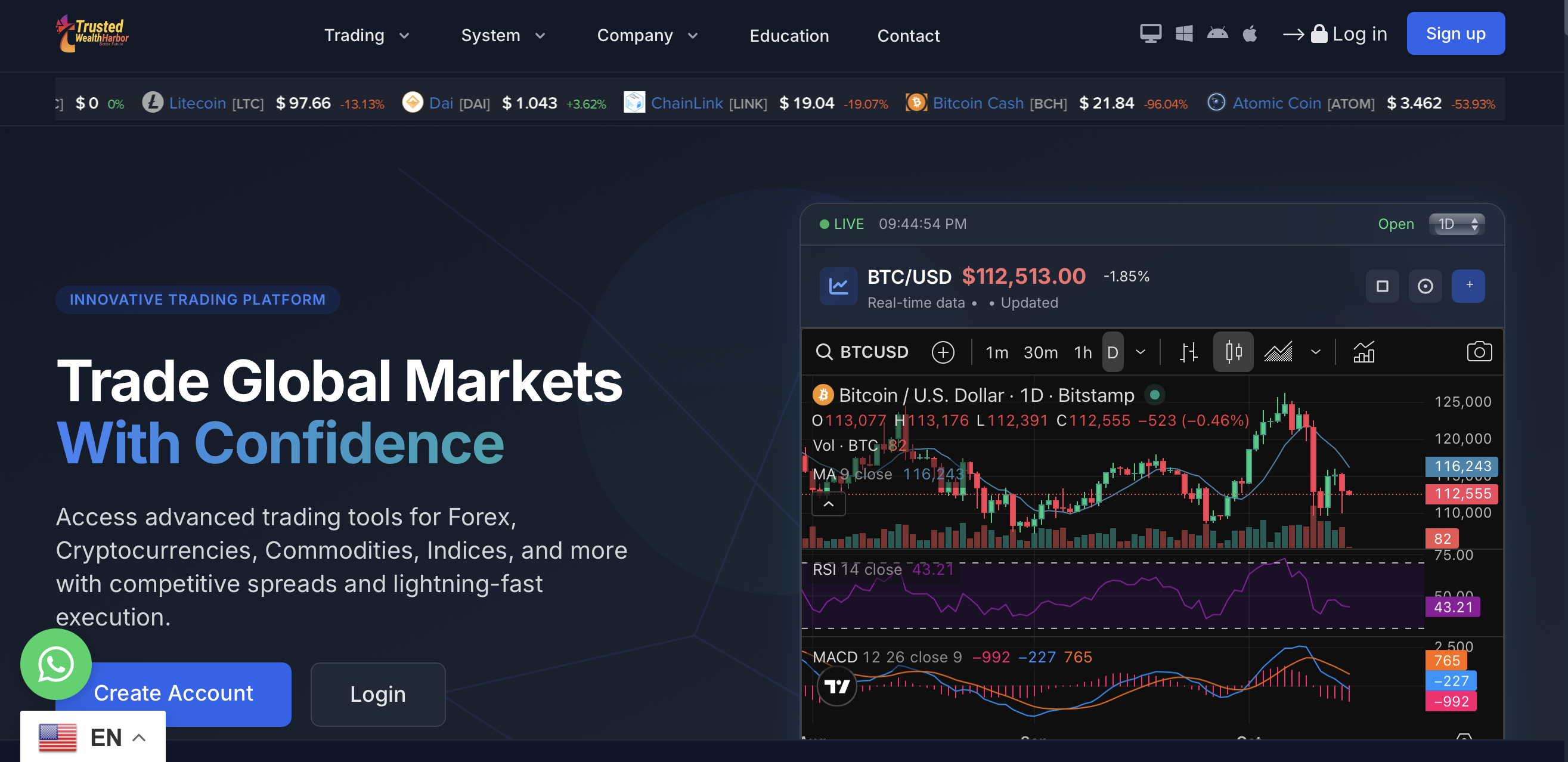Open the 1D interval selector
The image size is (1568, 762).
(x=1456, y=224)
